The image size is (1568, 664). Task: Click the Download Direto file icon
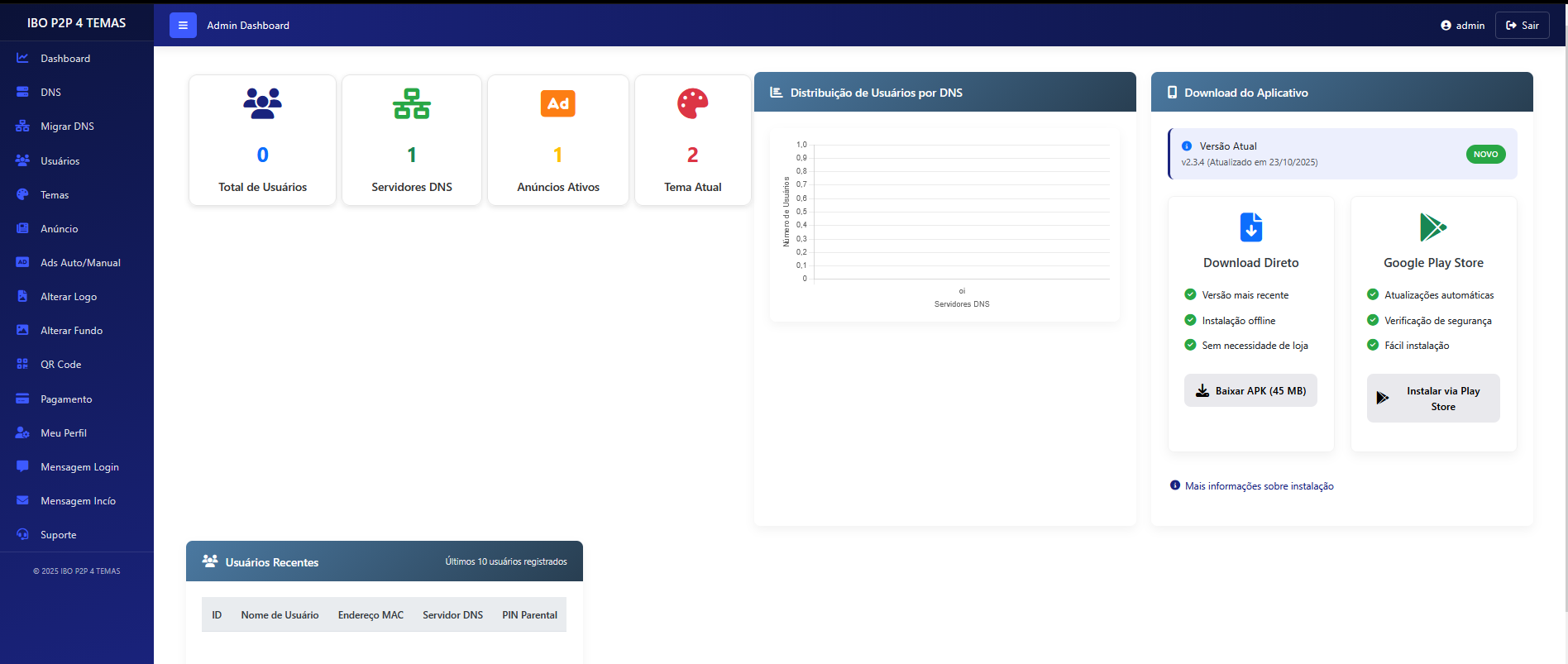pyautogui.click(x=1250, y=227)
